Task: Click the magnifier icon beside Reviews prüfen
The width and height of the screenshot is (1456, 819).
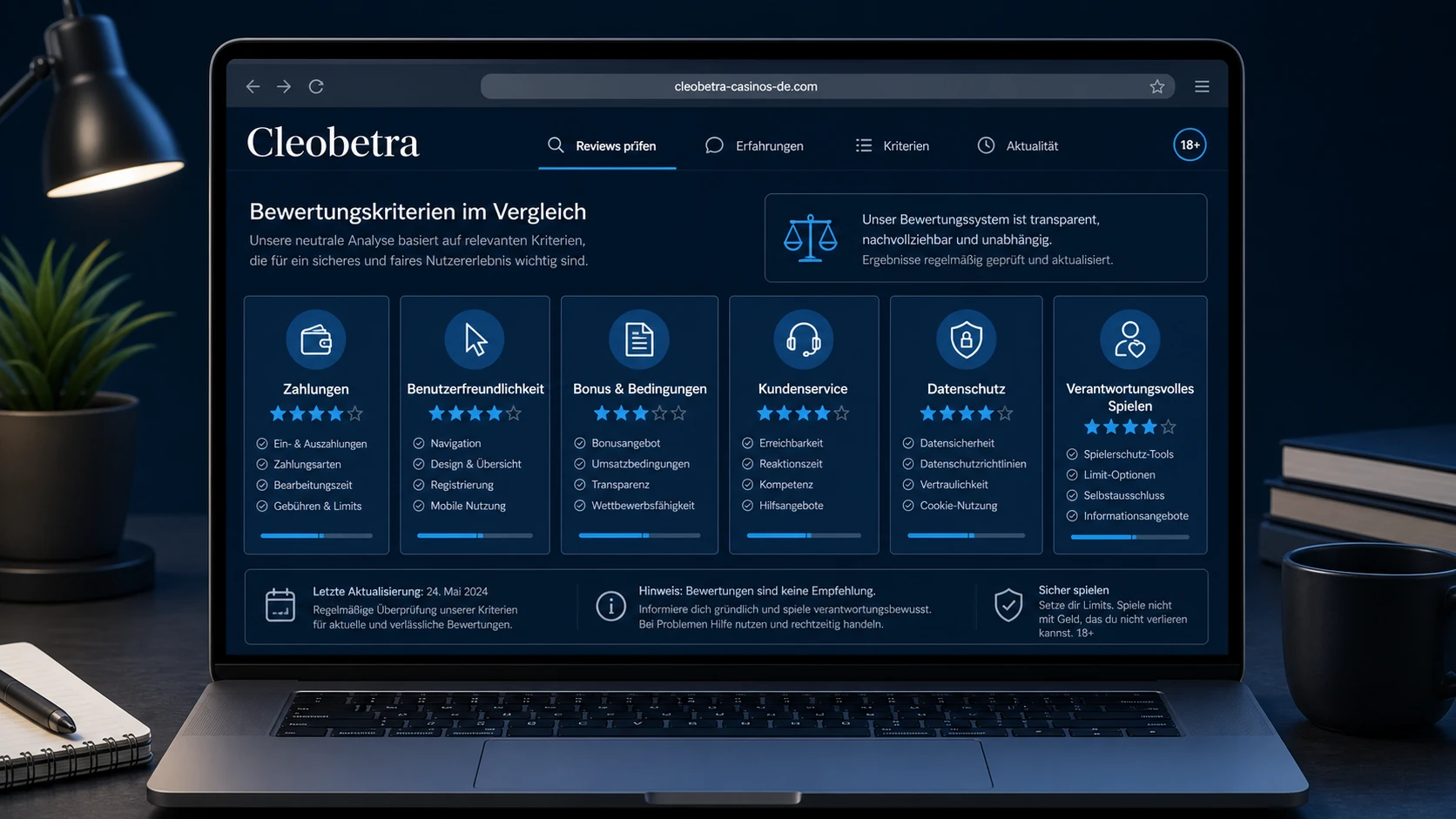Action: (x=556, y=145)
